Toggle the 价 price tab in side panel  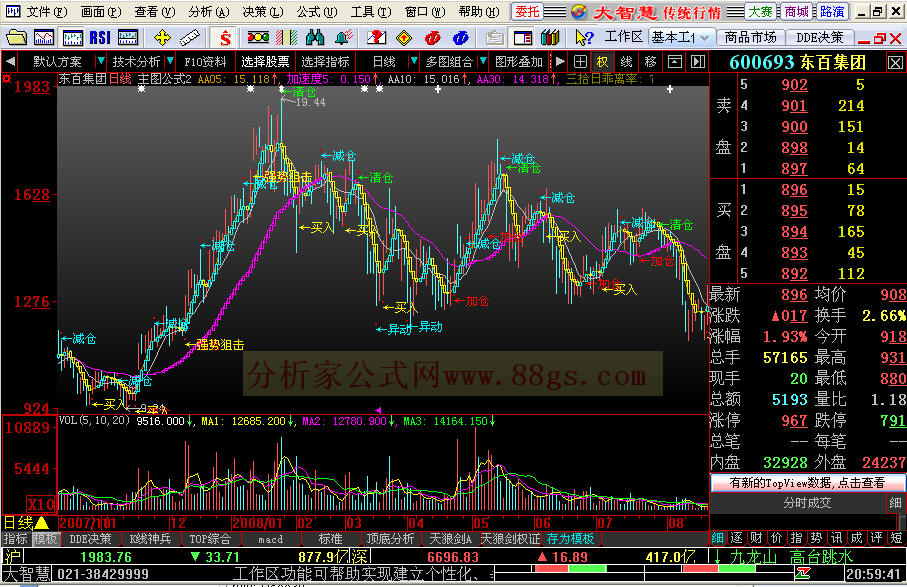(x=776, y=538)
